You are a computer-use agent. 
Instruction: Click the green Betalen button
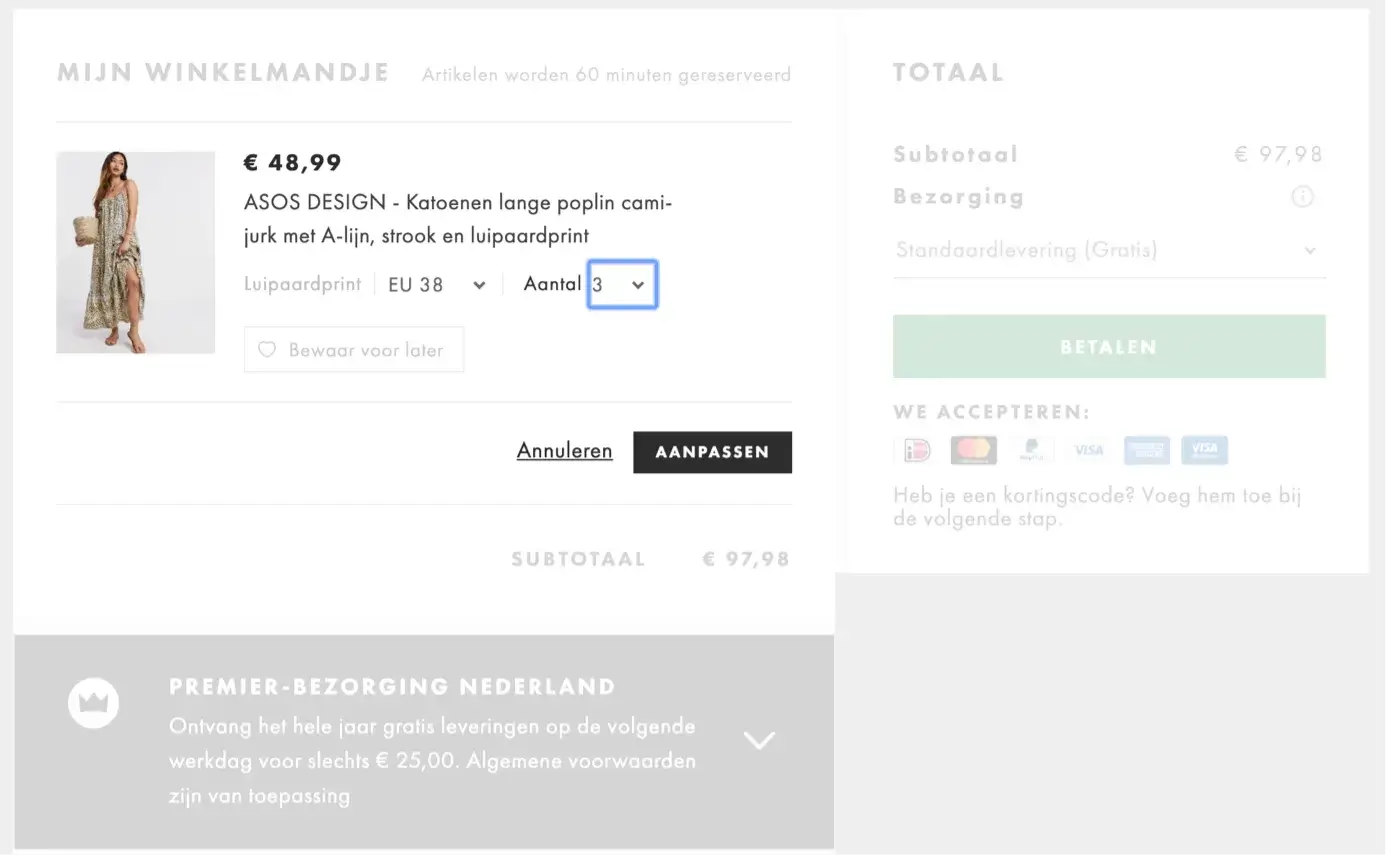point(1108,347)
